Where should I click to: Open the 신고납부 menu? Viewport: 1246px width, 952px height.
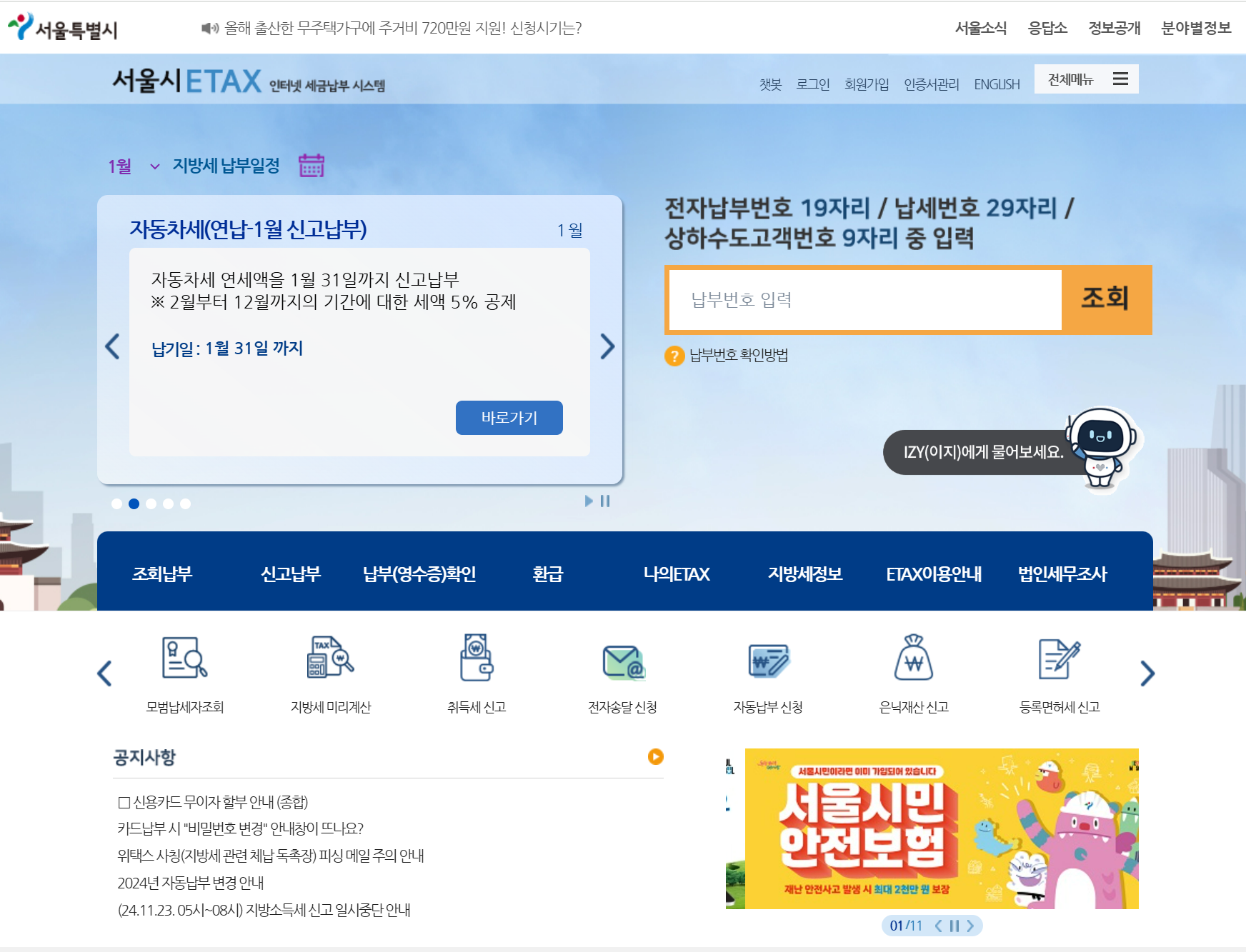(291, 573)
